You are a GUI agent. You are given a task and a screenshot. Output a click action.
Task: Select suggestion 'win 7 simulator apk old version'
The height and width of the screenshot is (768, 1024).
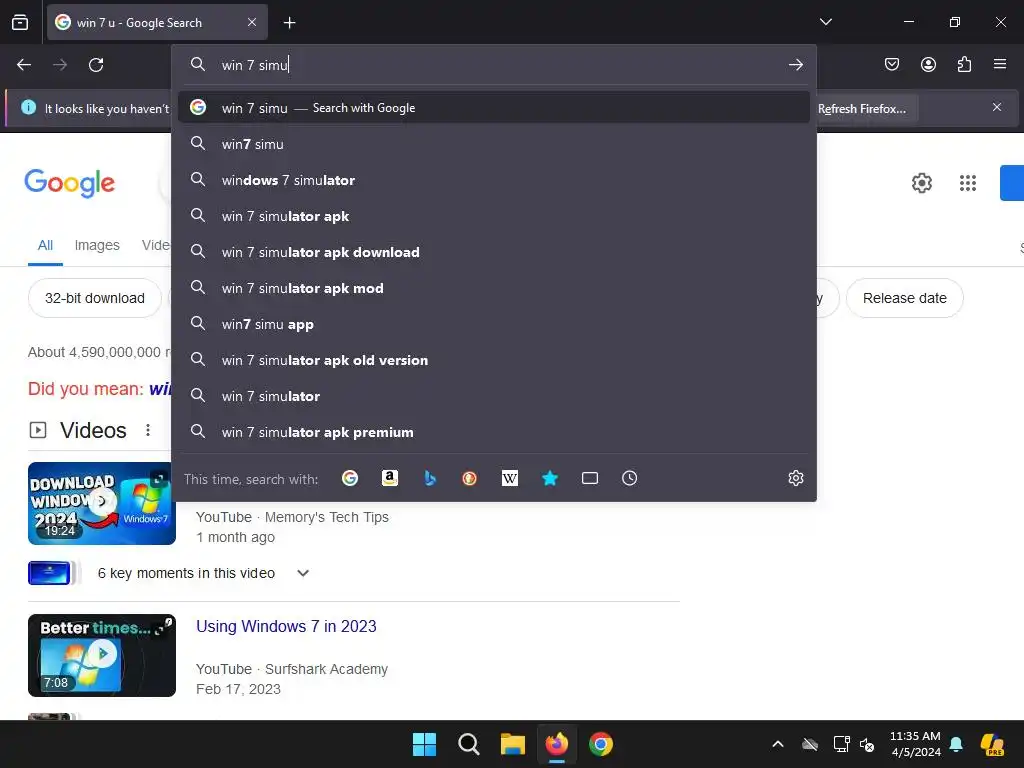494,359
